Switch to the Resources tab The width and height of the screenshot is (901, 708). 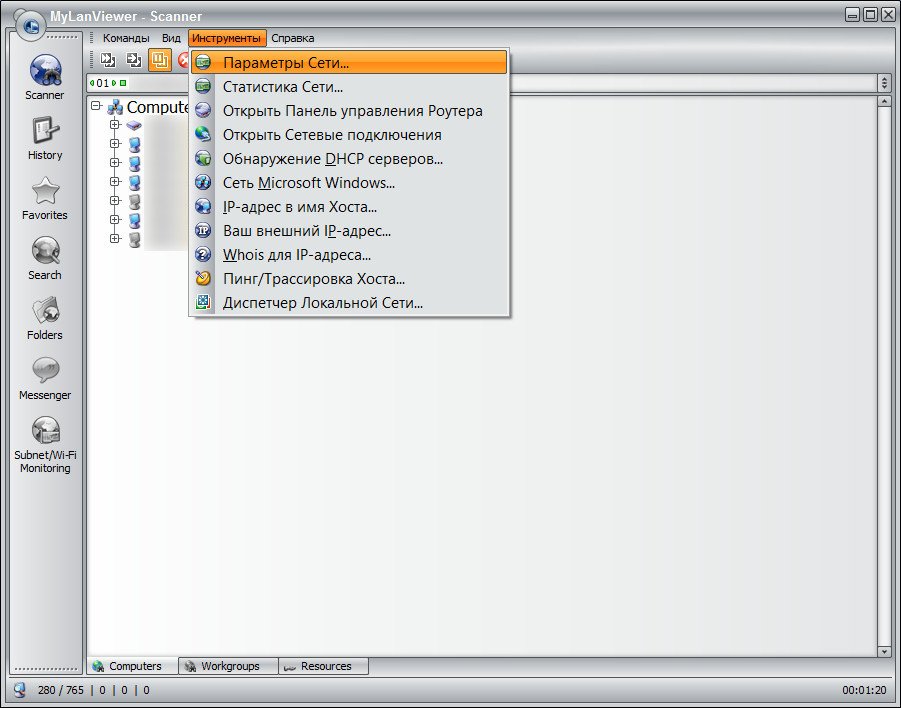tap(324, 666)
